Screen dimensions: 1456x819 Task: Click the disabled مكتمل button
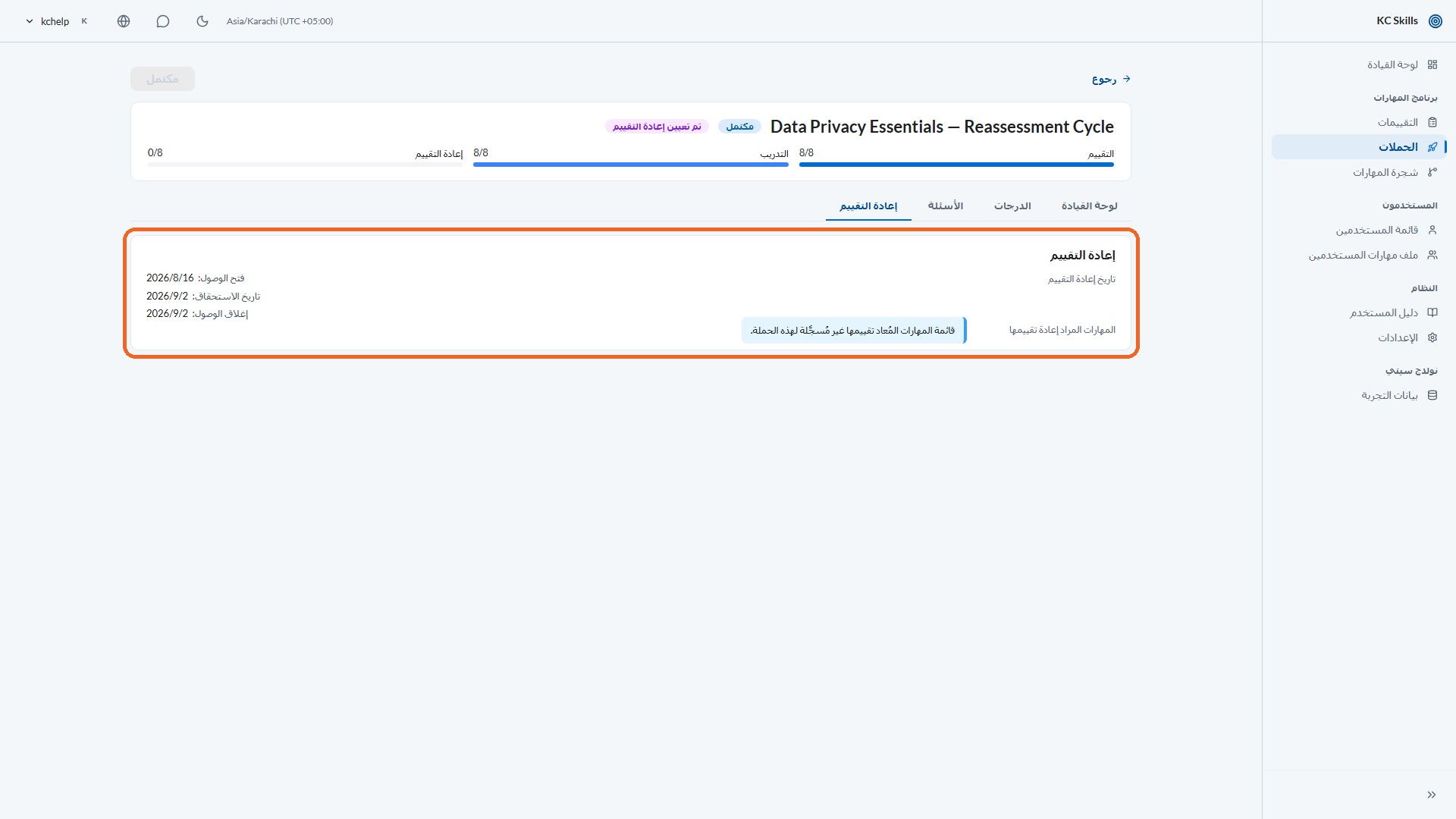[162, 79]
